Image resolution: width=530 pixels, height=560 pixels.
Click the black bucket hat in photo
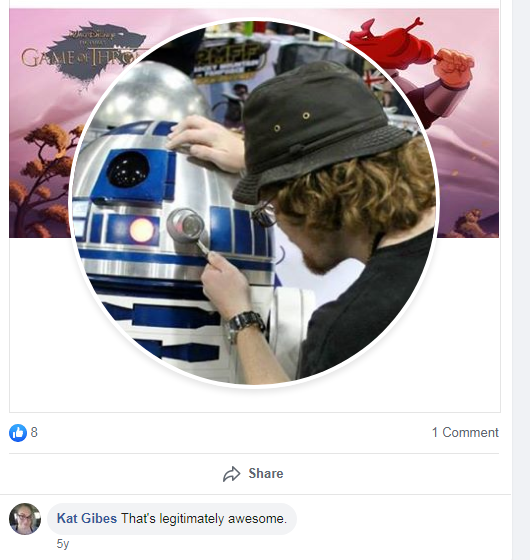point(320,130)
